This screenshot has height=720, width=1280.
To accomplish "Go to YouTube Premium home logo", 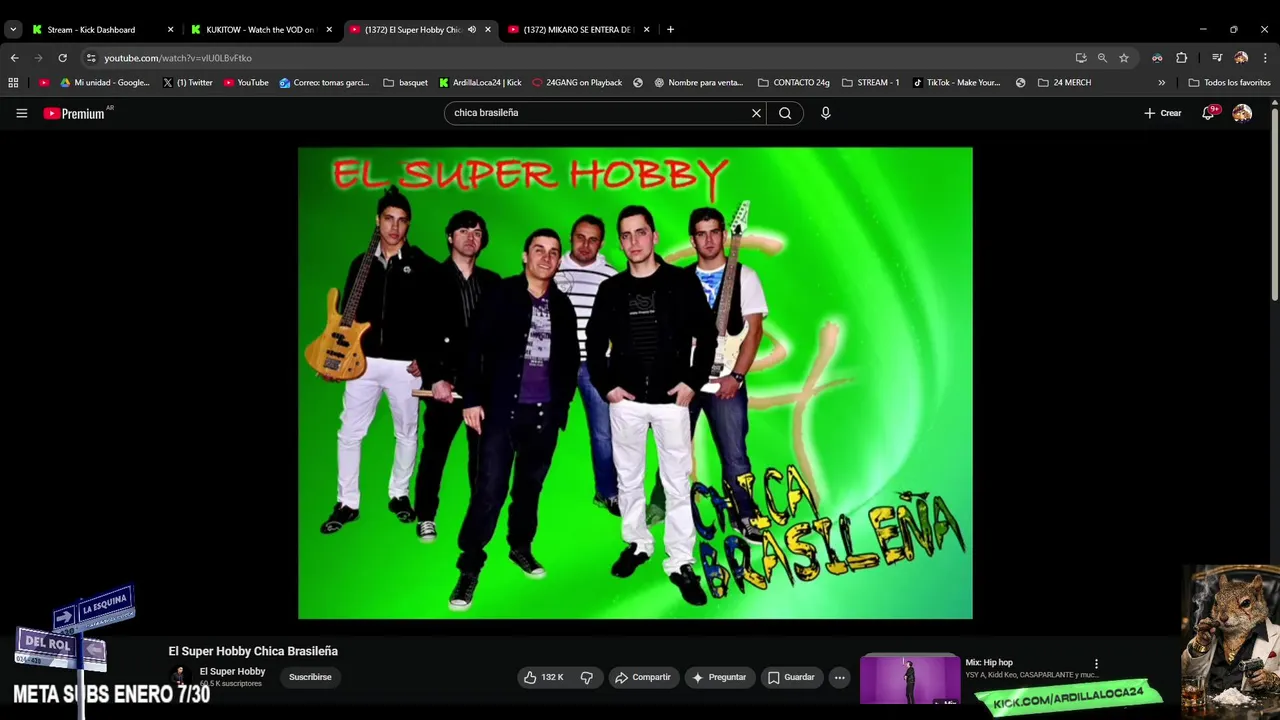I will (x=74, y=113).
